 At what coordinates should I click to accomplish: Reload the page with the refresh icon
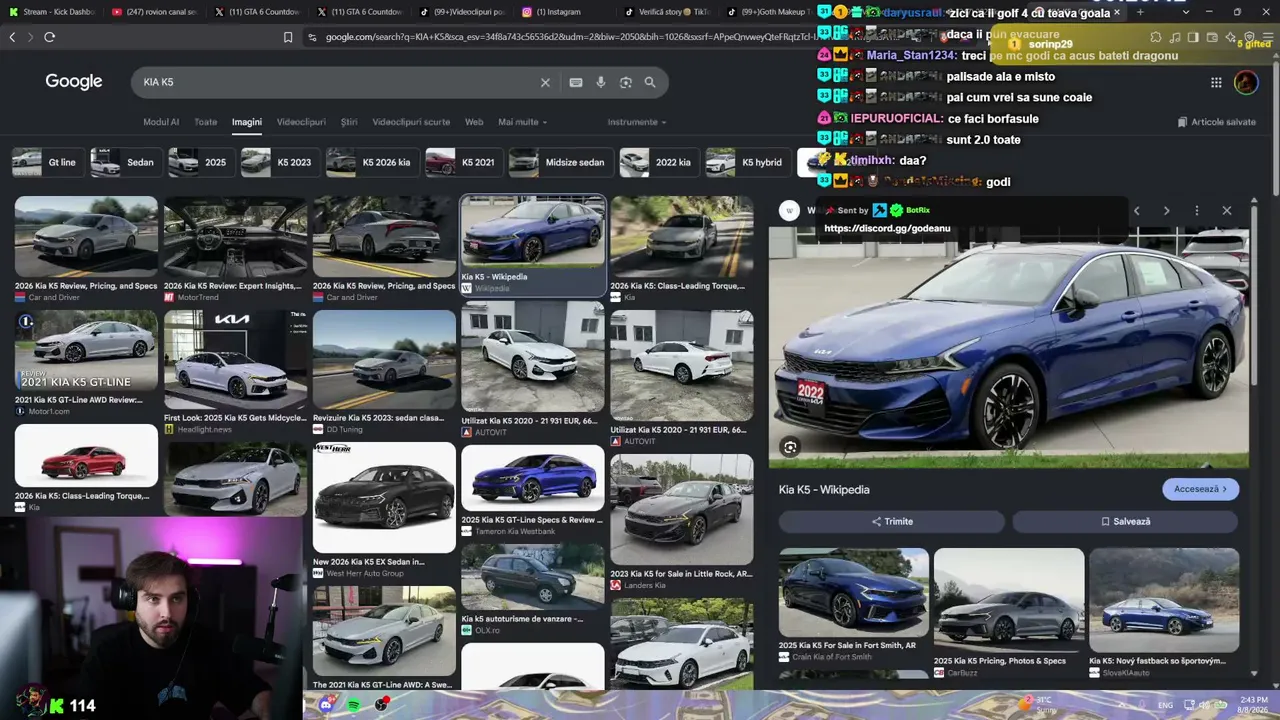coord(49,37)
